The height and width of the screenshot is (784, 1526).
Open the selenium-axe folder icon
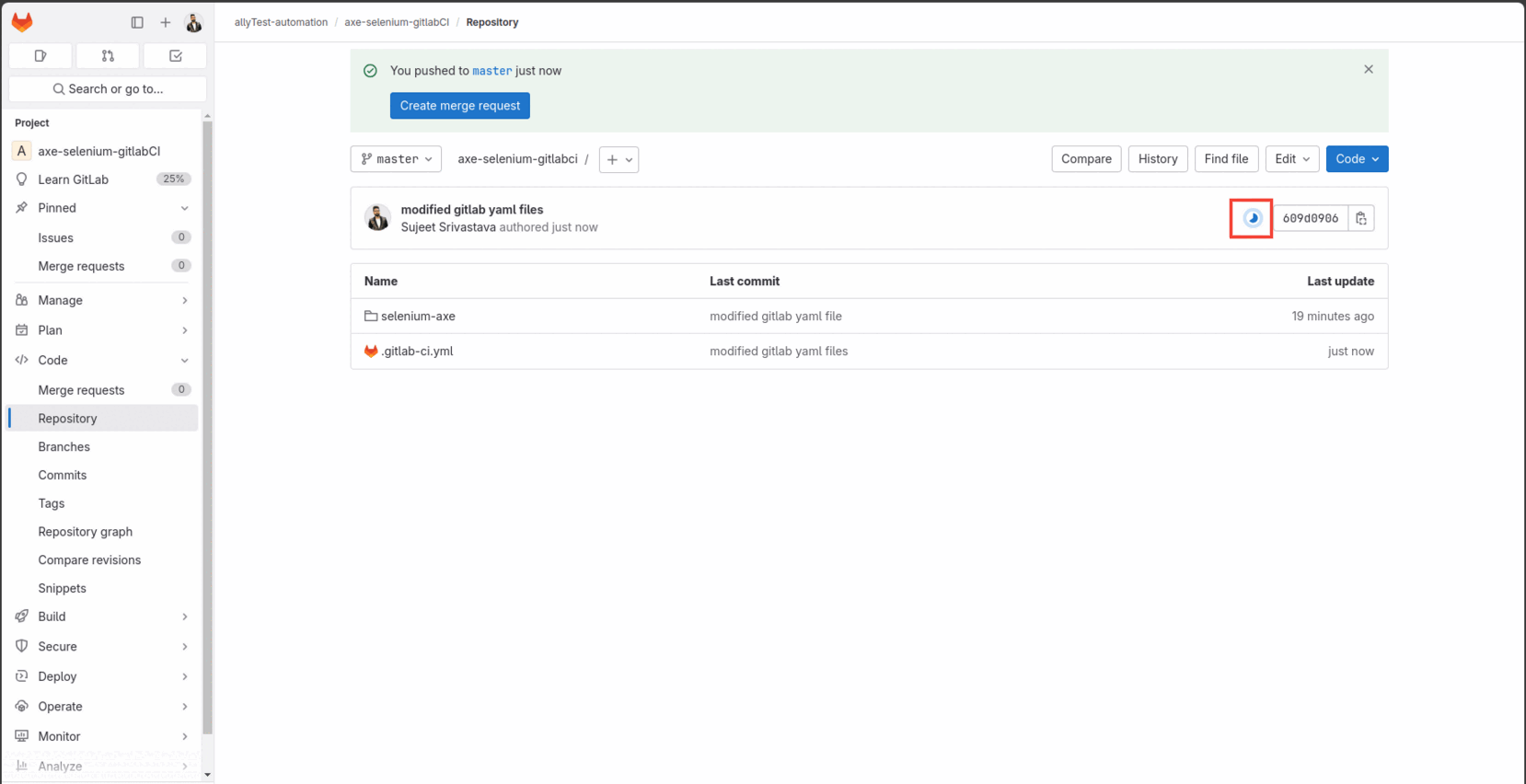(x=371, y=316)
